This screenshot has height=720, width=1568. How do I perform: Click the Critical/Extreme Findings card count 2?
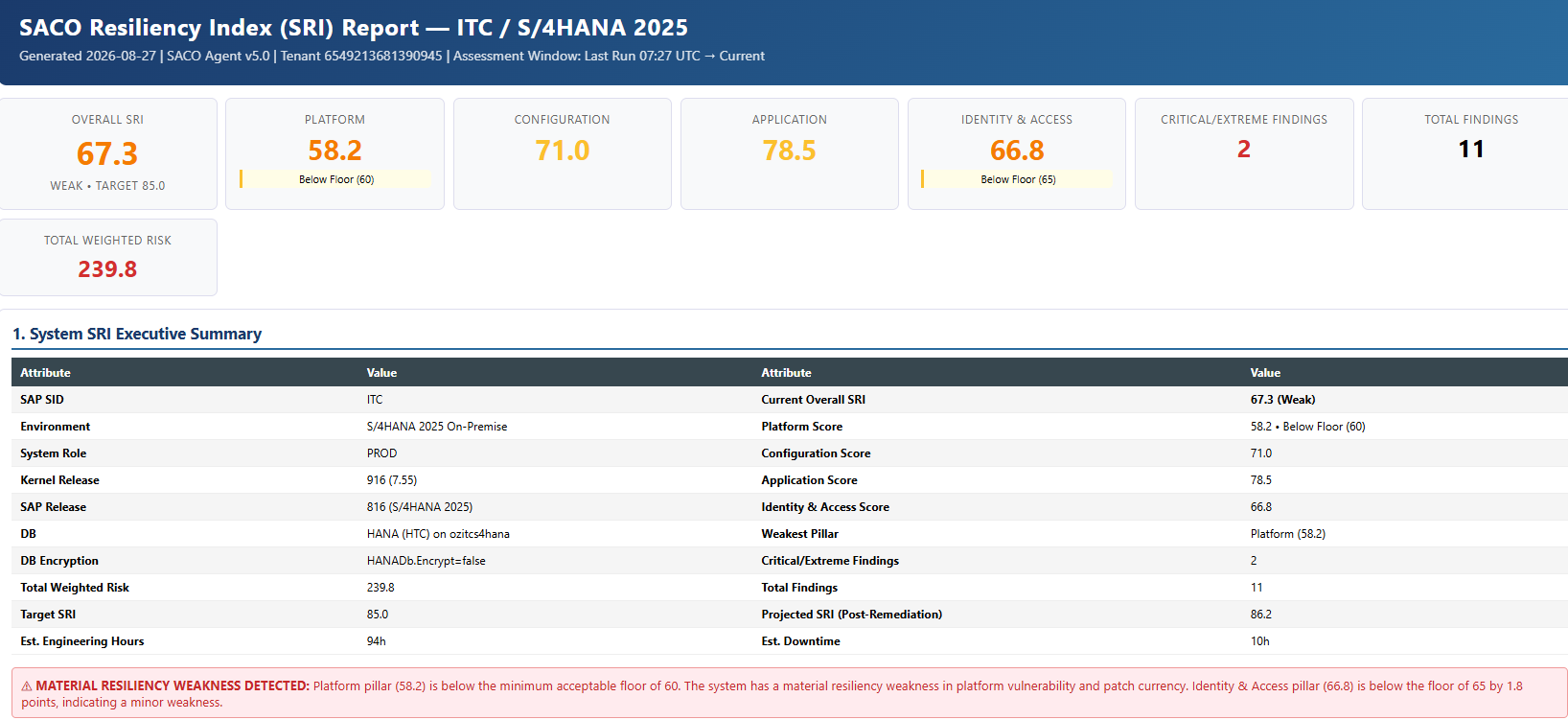point(1244,150)
